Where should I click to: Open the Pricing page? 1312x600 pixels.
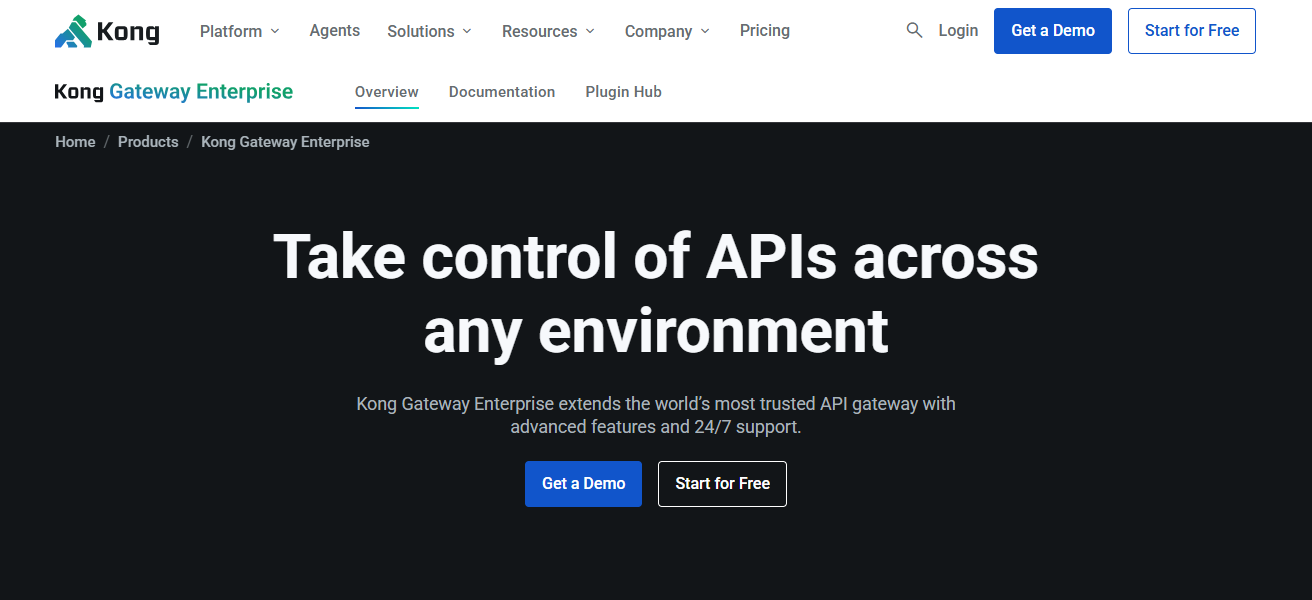pyautogui.click(x=764, y=31)
